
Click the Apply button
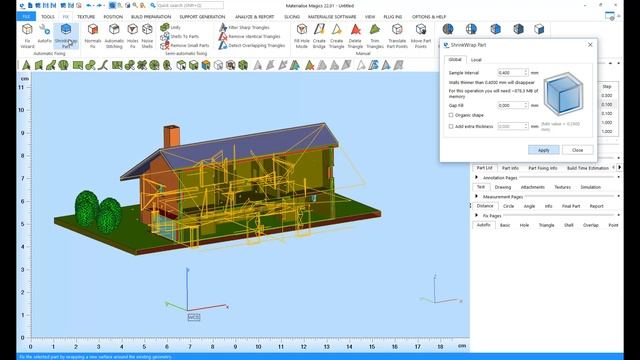click(543, 150)
